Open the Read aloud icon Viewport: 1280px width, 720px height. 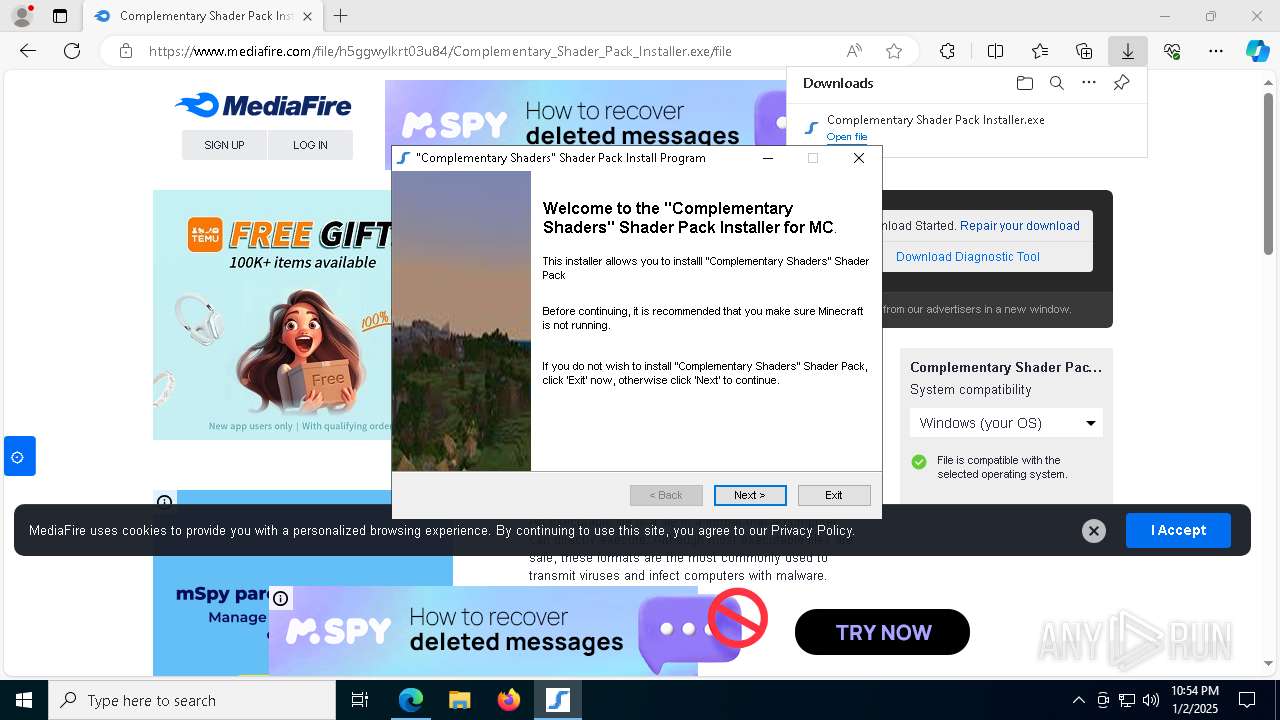pos(854,51)
